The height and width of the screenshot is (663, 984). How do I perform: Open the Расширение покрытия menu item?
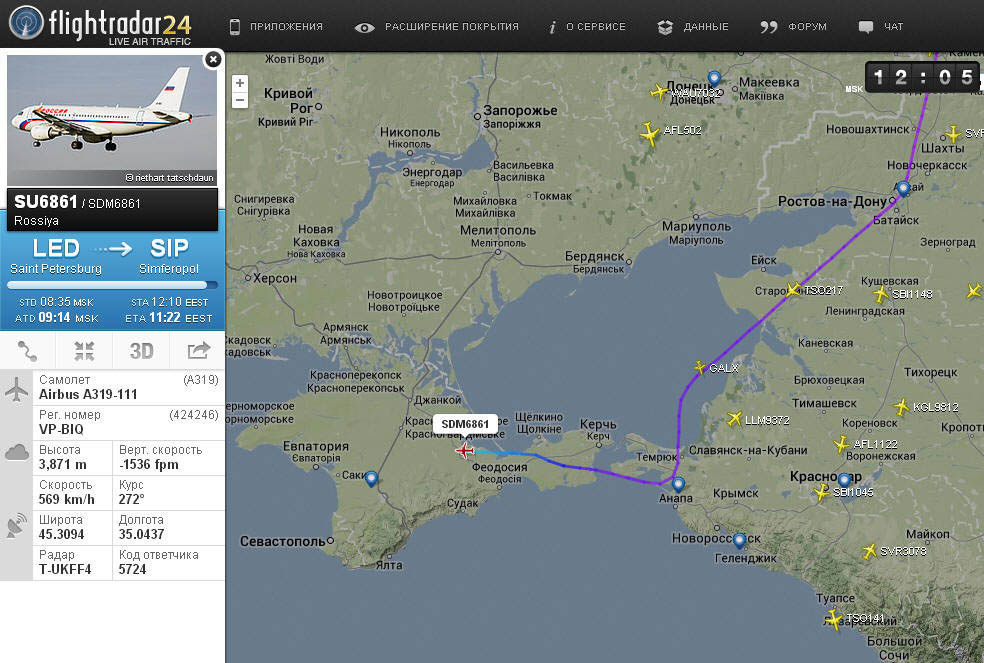(x=437, y=27)
